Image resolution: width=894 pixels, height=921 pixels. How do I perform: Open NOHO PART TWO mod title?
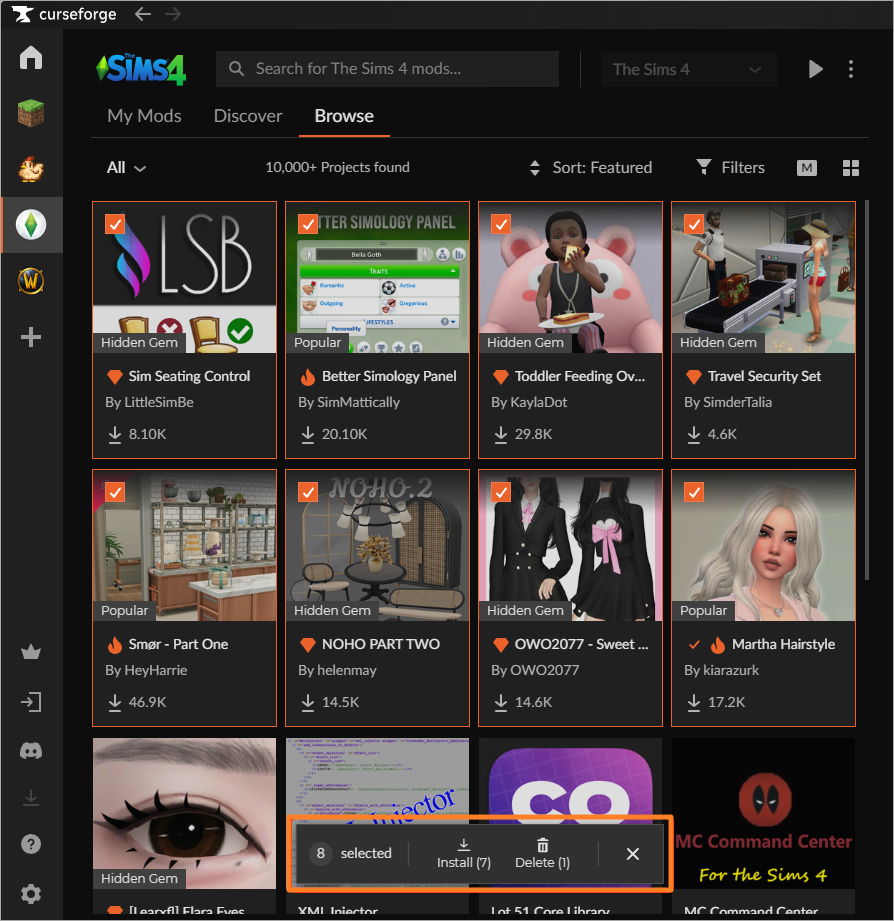tap(381, 644)
